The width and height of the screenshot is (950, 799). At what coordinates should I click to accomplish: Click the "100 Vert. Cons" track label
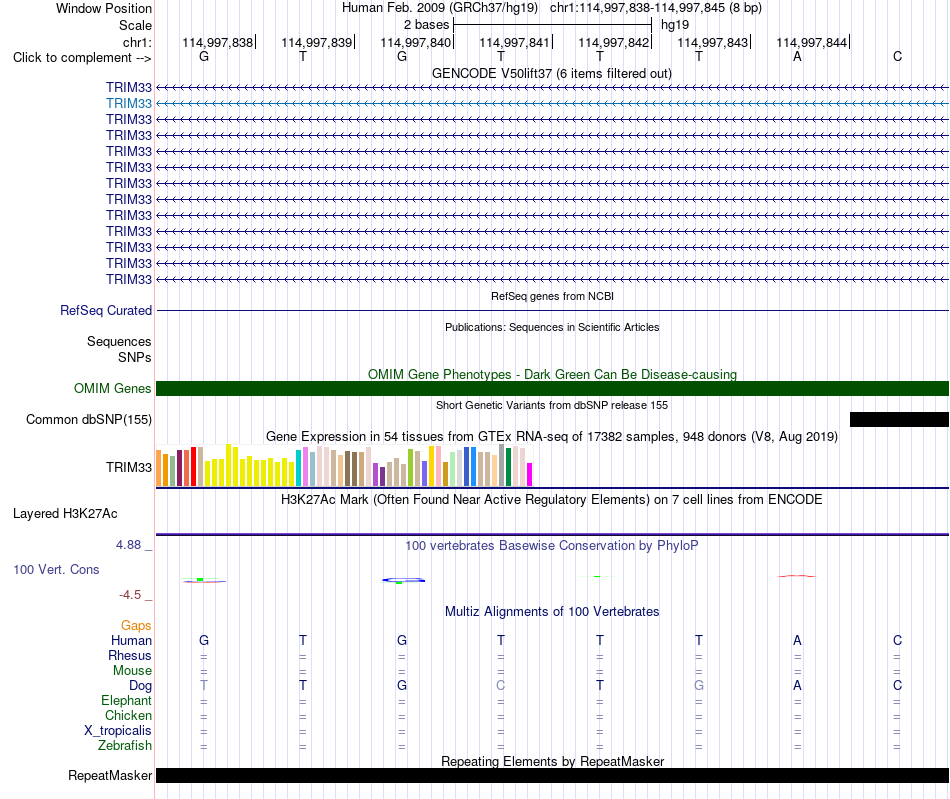point(56,569)
